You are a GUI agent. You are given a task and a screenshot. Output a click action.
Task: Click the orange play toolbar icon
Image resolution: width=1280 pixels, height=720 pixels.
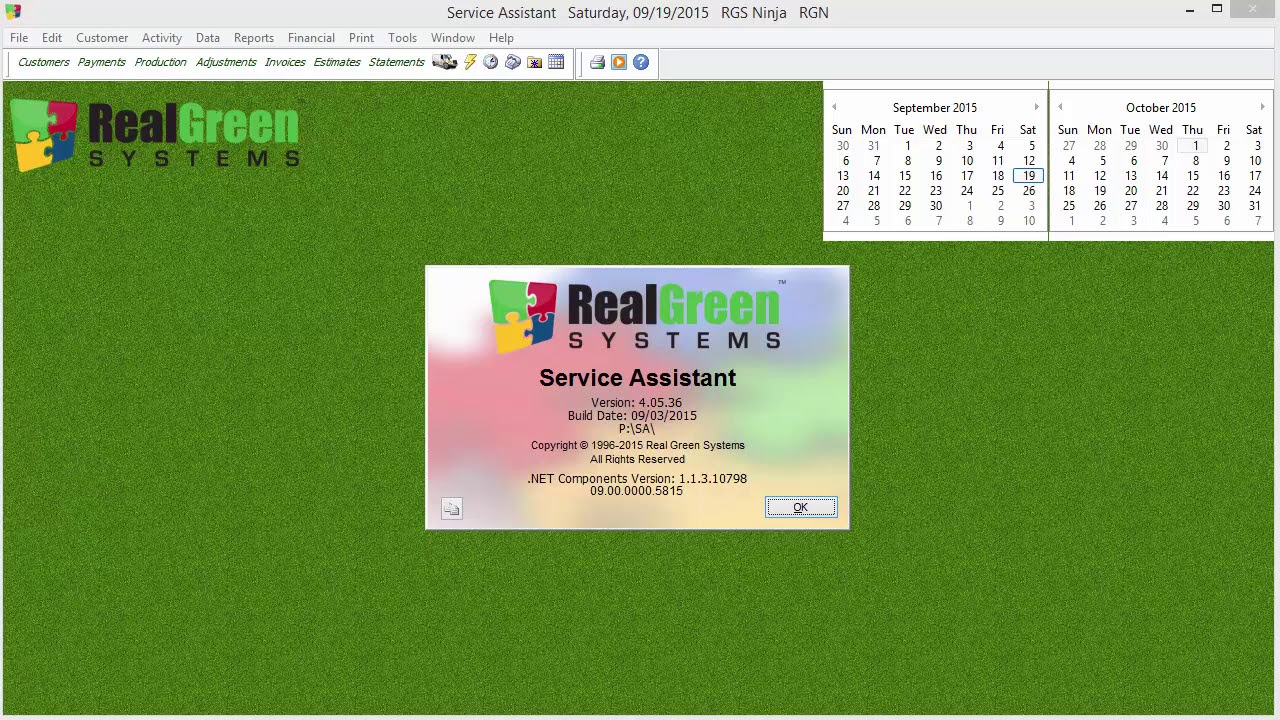click(x=619, y=62)
